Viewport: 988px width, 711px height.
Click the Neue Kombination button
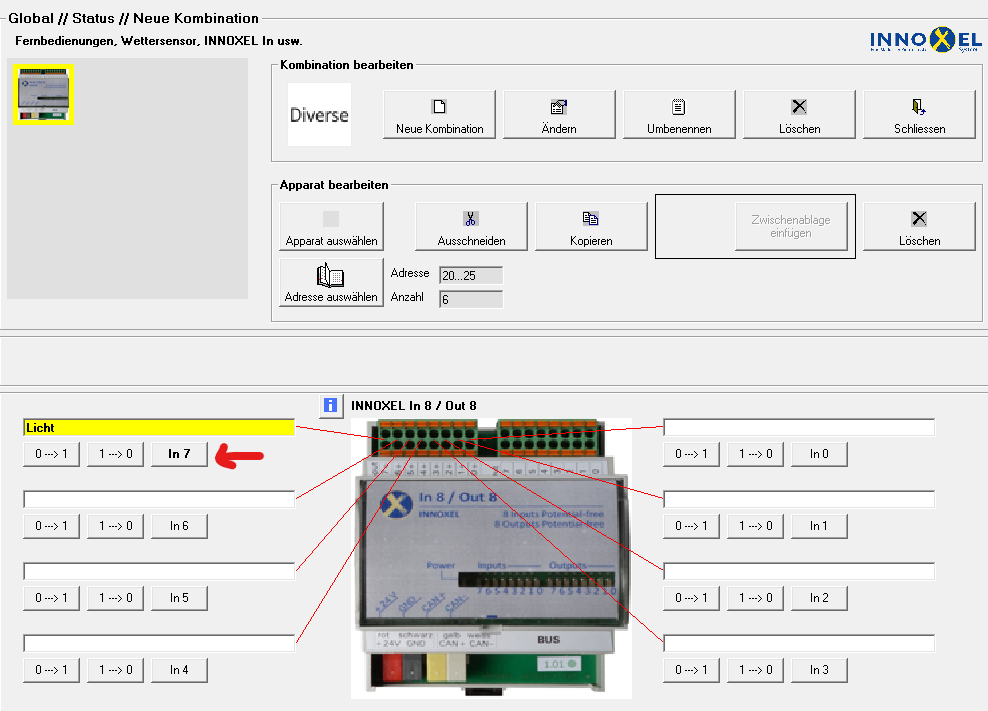(439, 114)
